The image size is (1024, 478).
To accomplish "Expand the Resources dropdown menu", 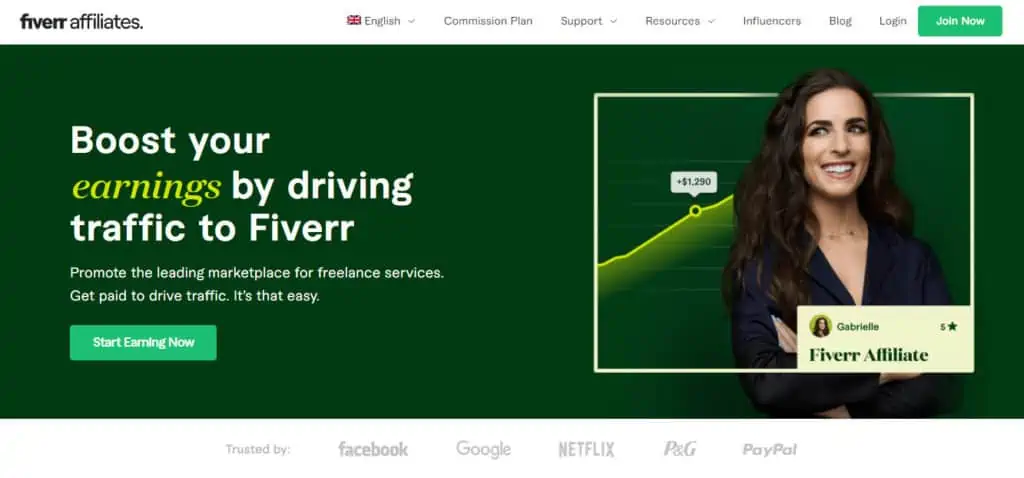I will [680, 21].
